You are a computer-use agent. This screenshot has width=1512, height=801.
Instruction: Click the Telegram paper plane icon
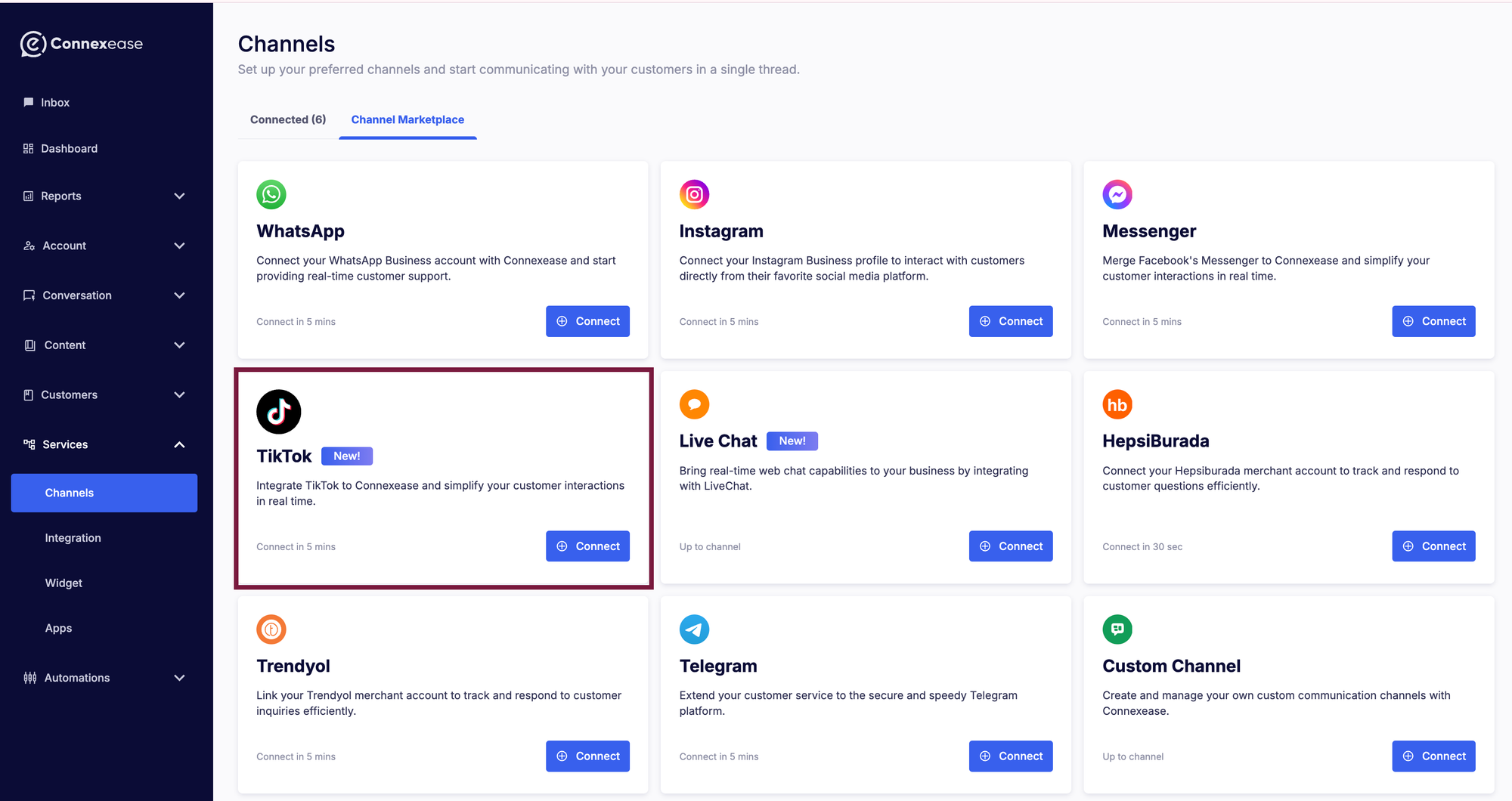tap(694, 629)
